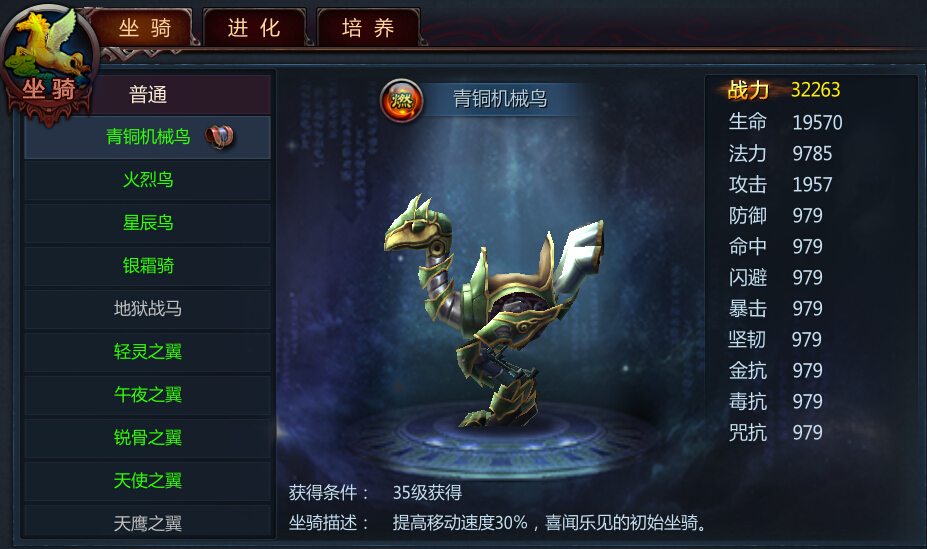Pick 天使之翼 from the list

click(148, 480)
